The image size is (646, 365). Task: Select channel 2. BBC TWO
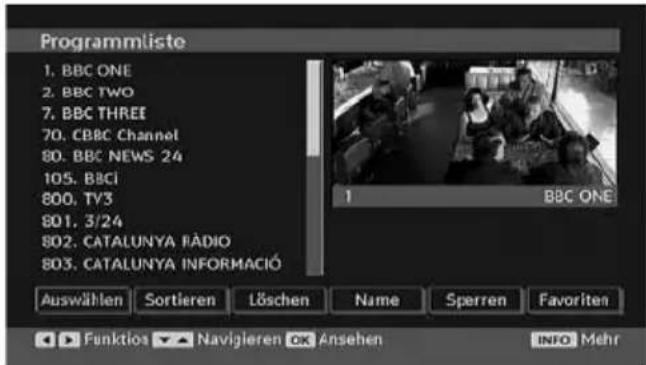pyautogui.click(x=88, y=92)
